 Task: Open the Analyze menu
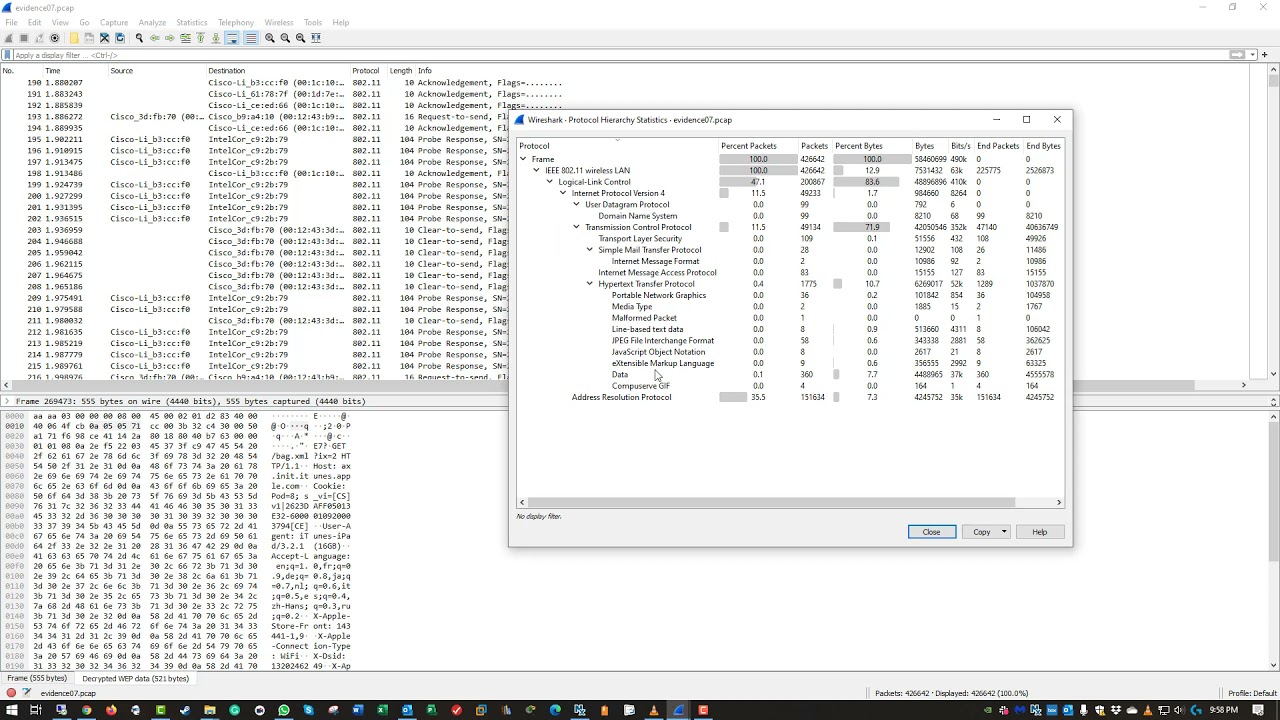[x=152, y=22]
